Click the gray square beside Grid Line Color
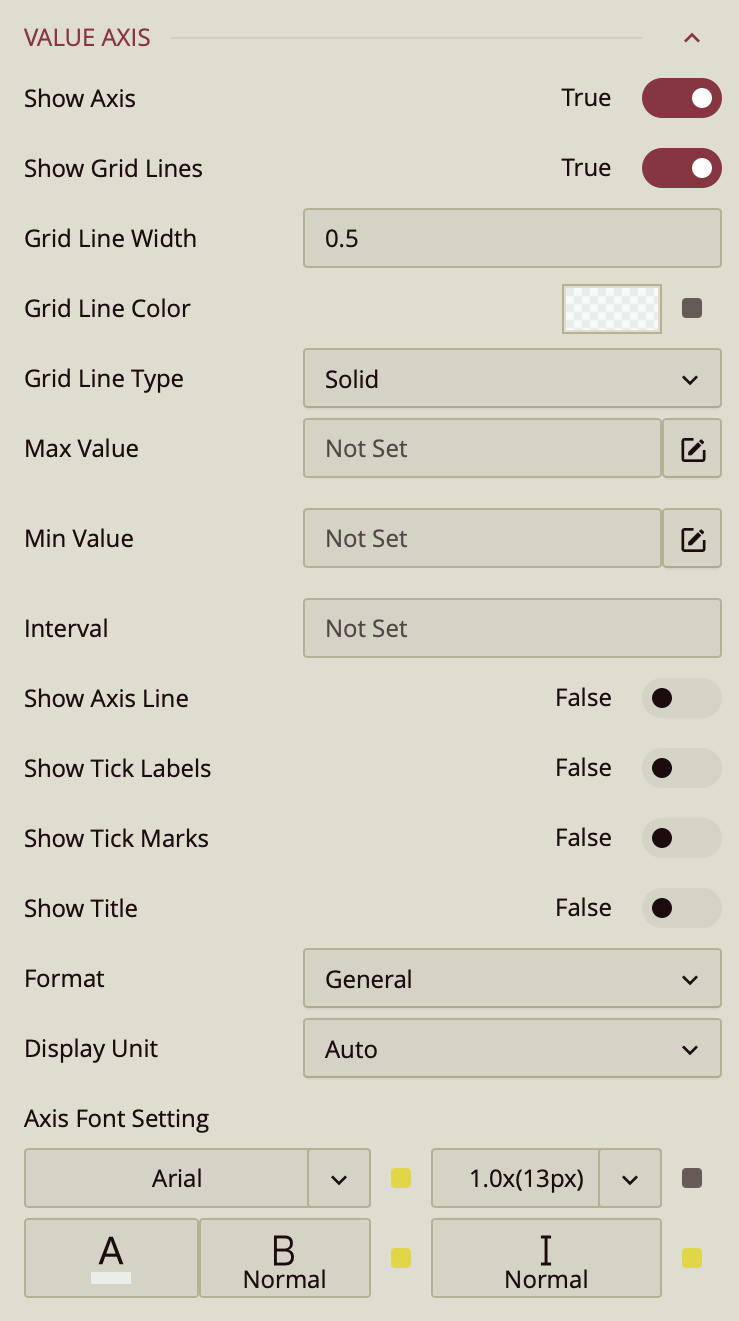The image size is (739, 1321). 692,308
